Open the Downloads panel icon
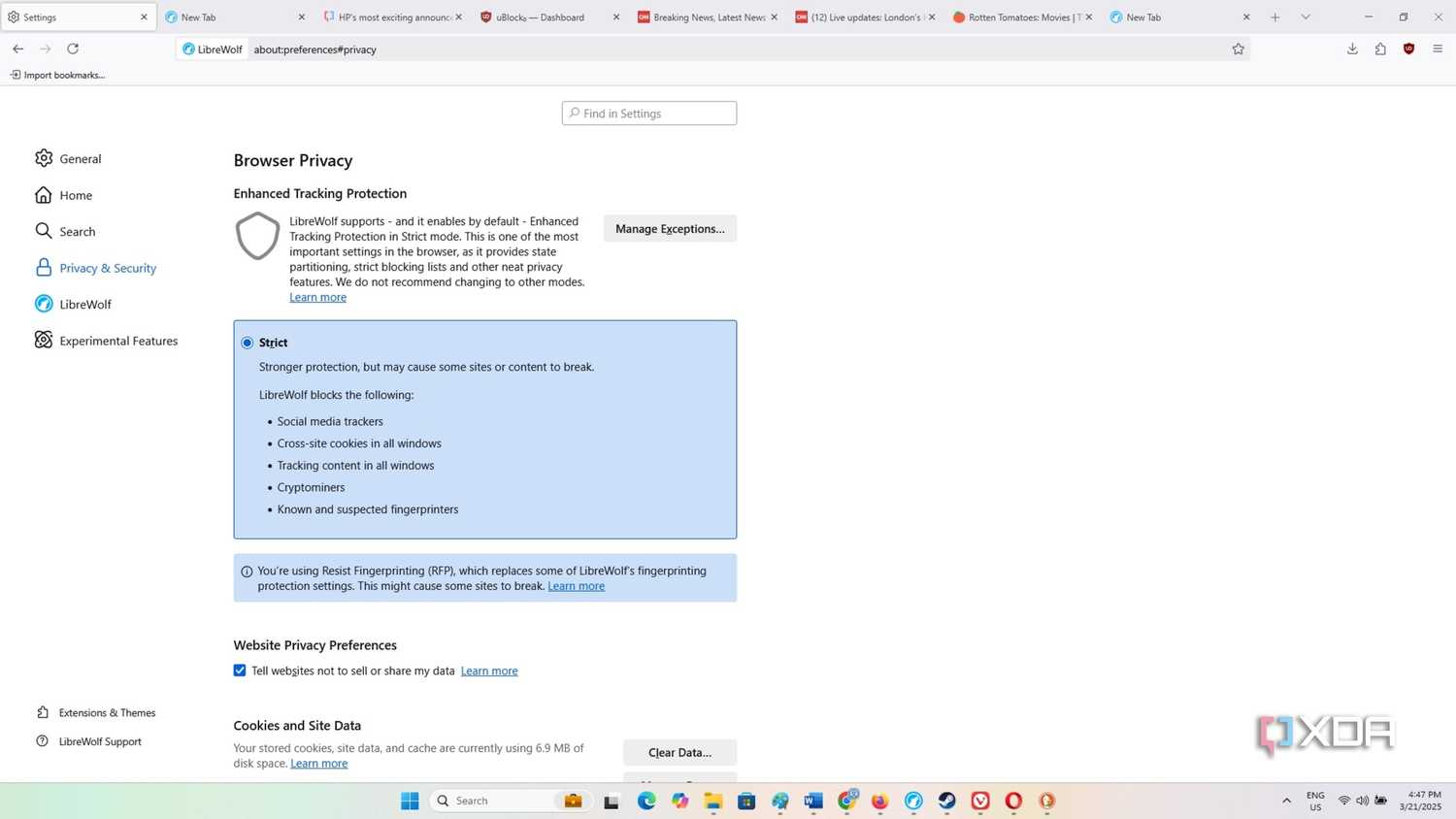This screenshot has height=819, width=1456. tap(1352, 49)
